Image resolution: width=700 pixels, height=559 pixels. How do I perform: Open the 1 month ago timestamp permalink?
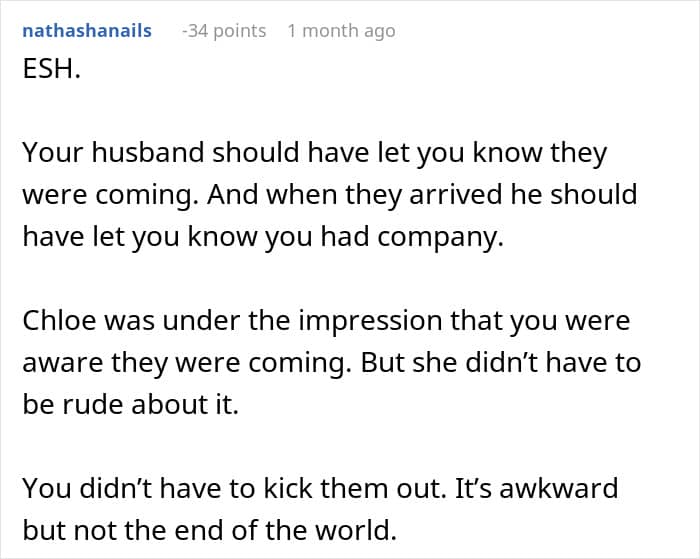(342, 31)
